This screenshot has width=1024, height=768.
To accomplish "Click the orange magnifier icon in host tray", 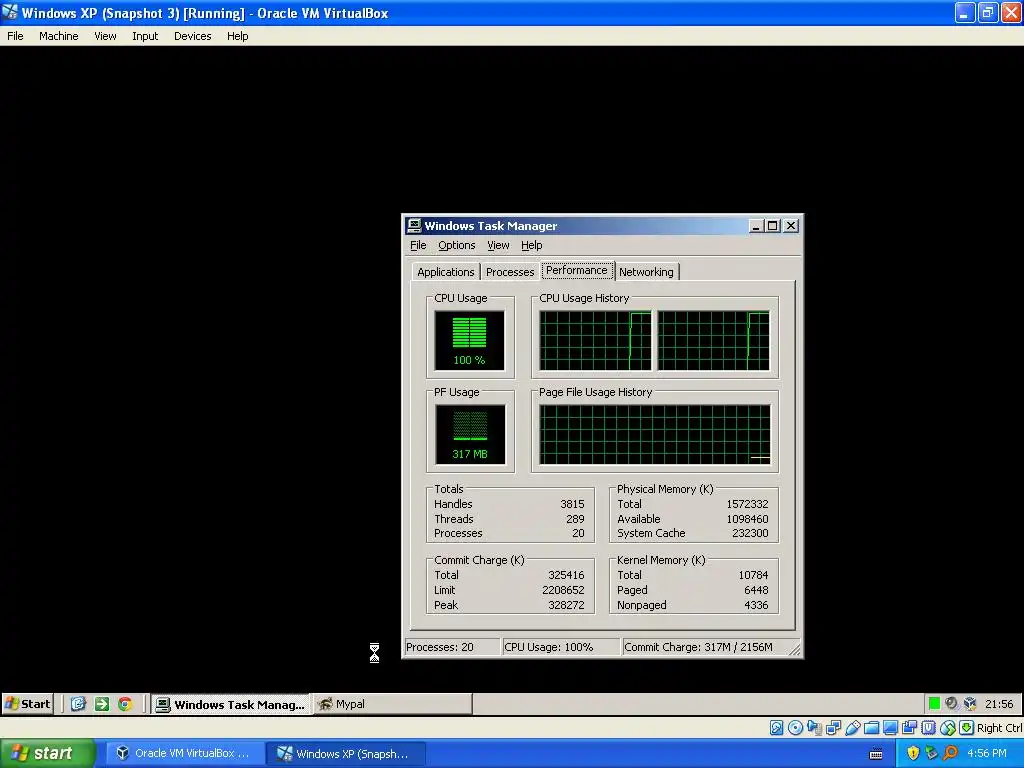I will 950,753.
